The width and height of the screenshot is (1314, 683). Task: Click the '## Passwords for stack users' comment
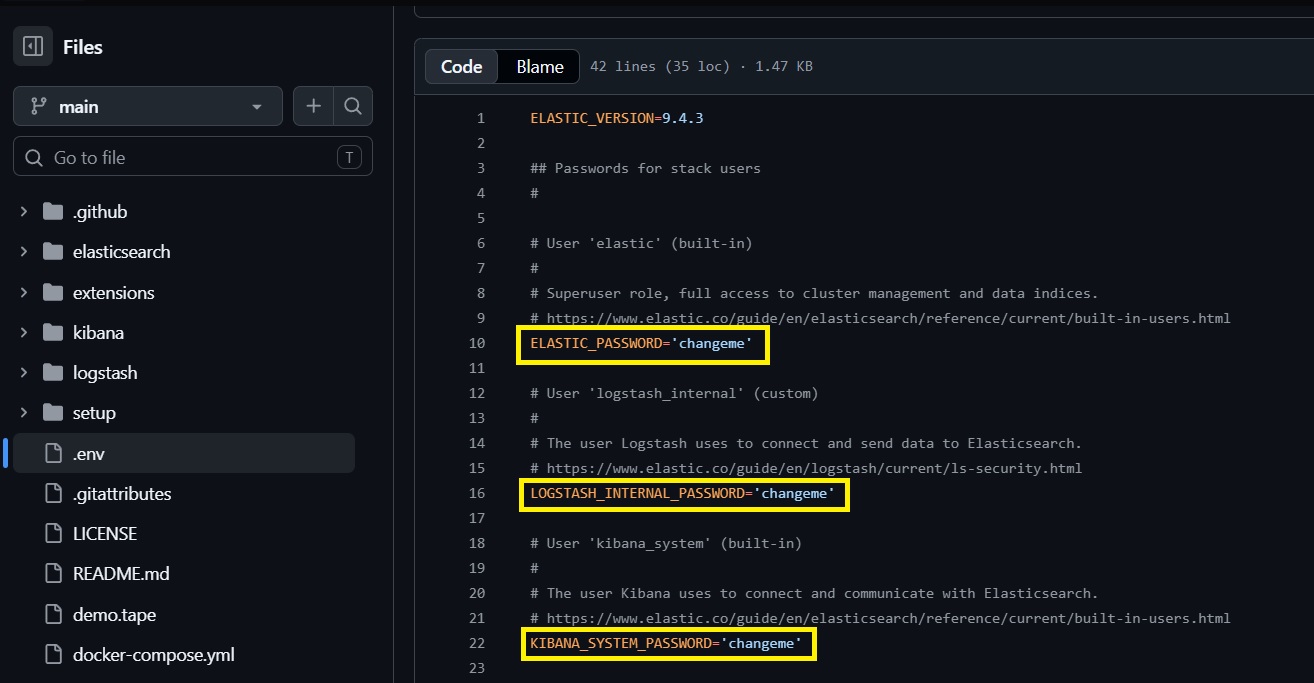(645, 168)
